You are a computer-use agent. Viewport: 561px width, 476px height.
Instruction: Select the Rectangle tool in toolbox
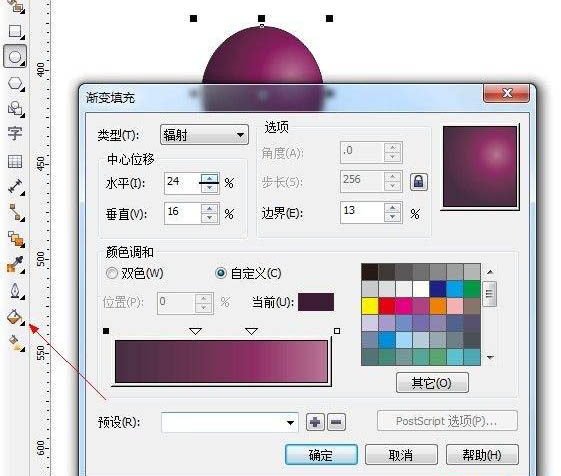(x=15, y=31)
